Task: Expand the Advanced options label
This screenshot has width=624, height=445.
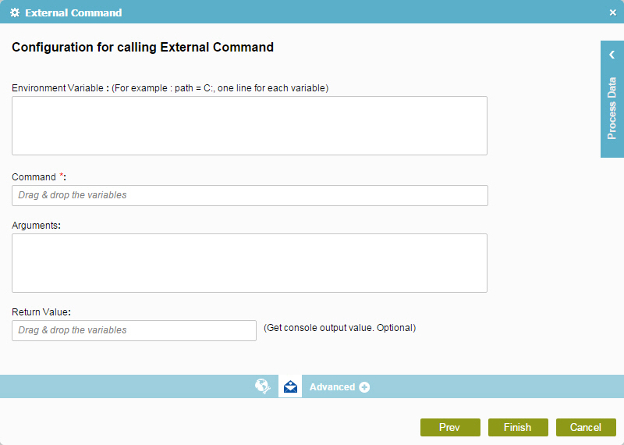Action: pos(332,387)
